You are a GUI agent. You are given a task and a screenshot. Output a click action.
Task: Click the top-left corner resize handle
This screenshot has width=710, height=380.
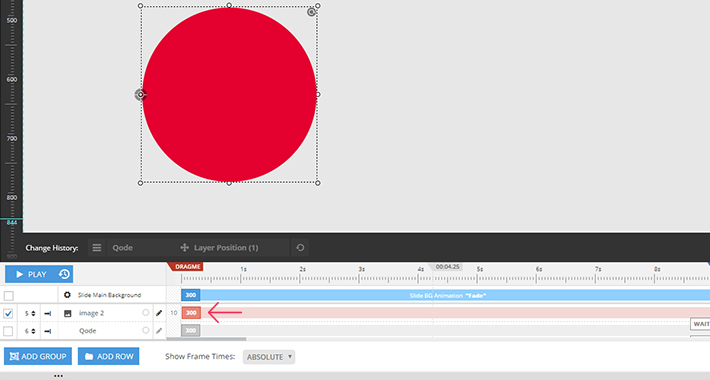(x=140, y=6)
